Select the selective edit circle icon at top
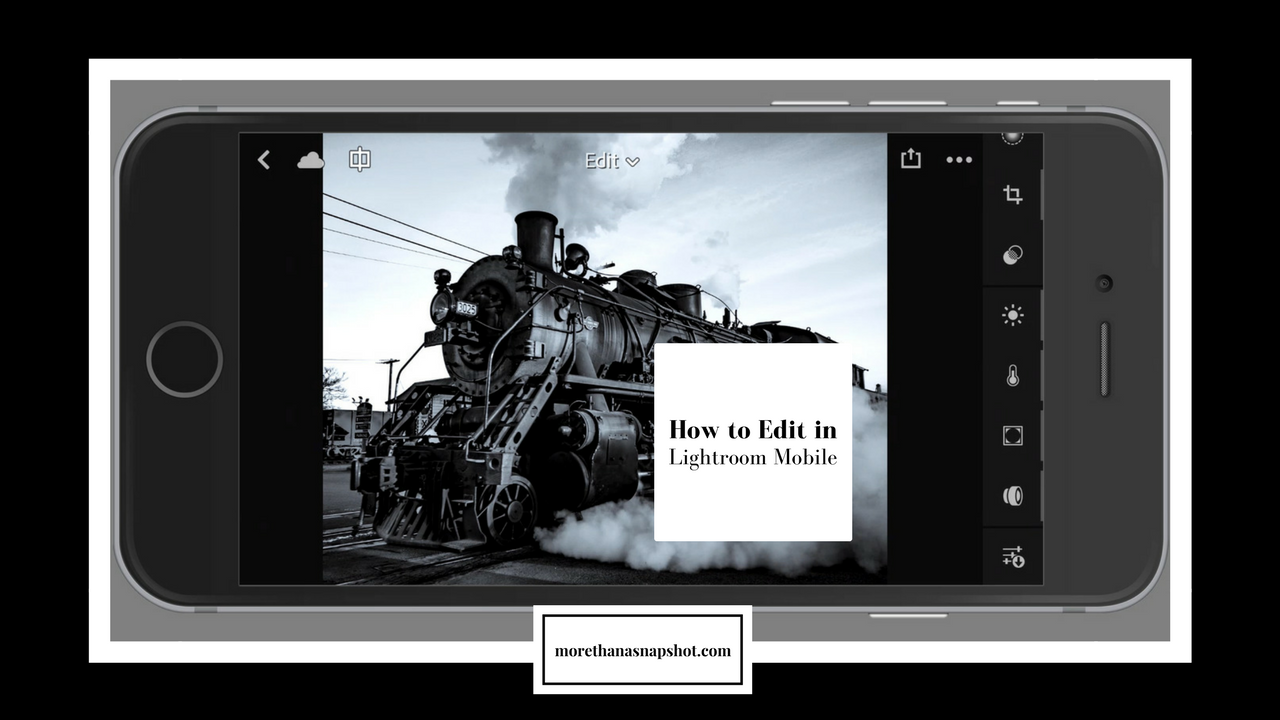 [x=1013, y=138]
